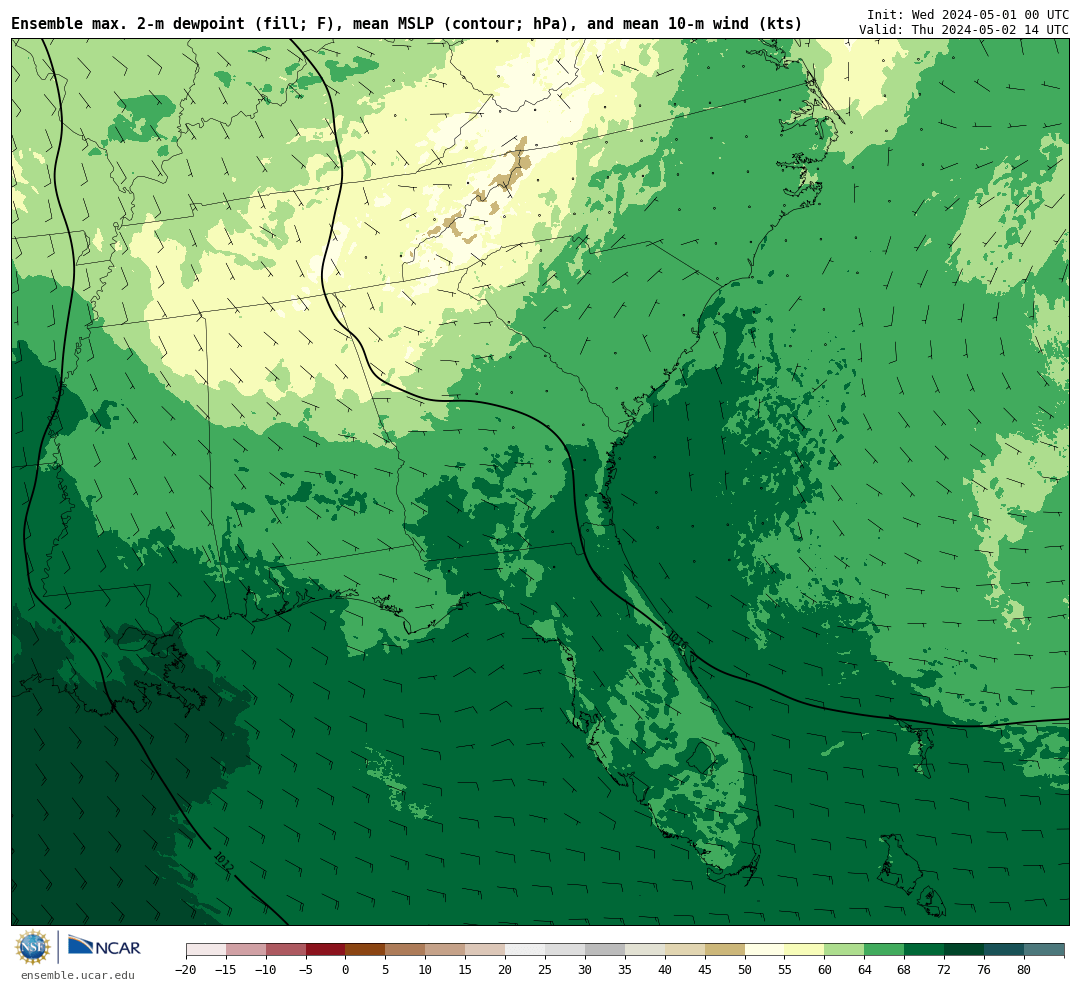Click the color bar swatch between -5 and 0
The image size is (1080, 988).
click(326, 949)
